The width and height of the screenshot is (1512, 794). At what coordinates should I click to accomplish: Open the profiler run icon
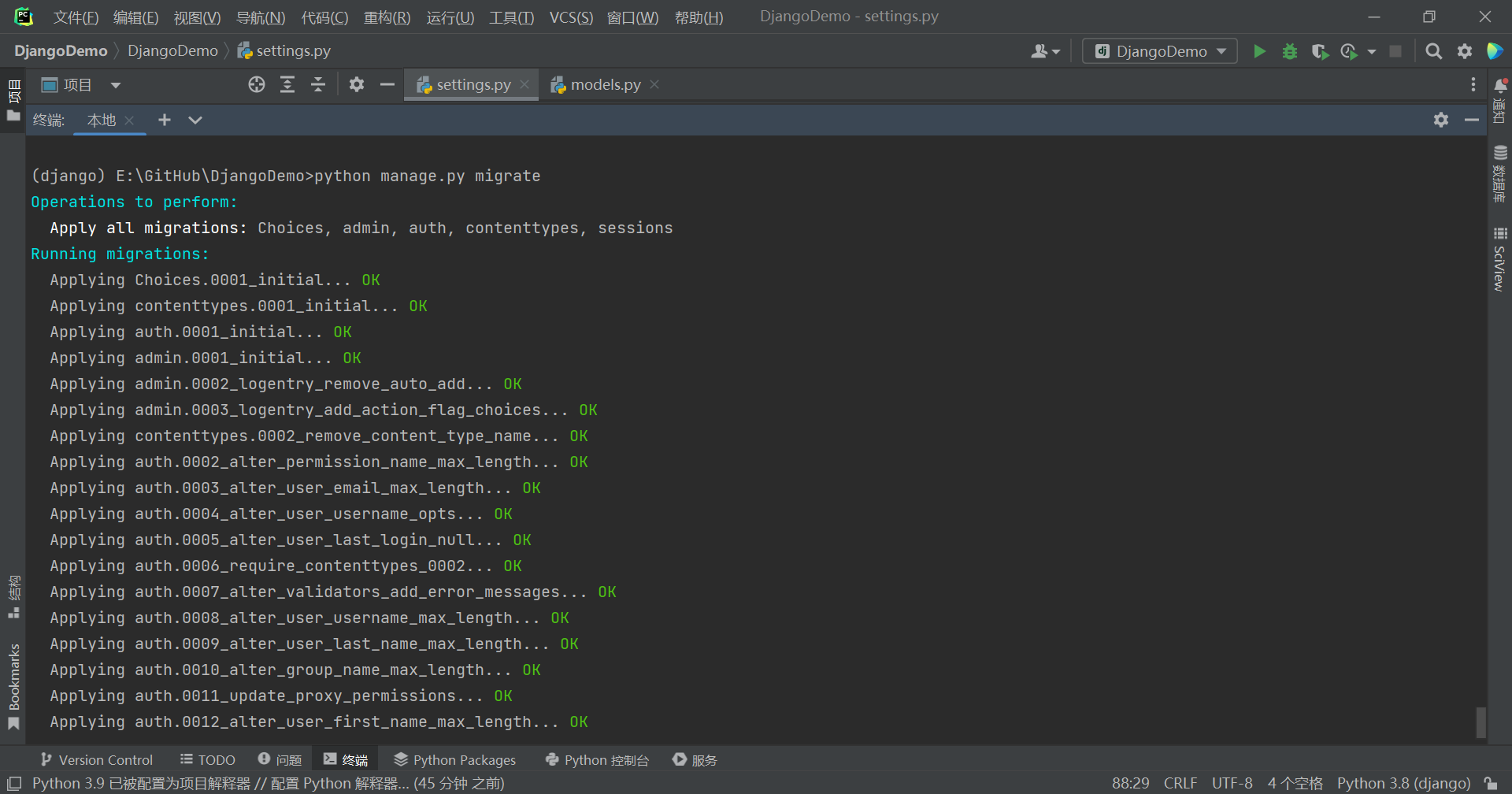[1349, 51]
